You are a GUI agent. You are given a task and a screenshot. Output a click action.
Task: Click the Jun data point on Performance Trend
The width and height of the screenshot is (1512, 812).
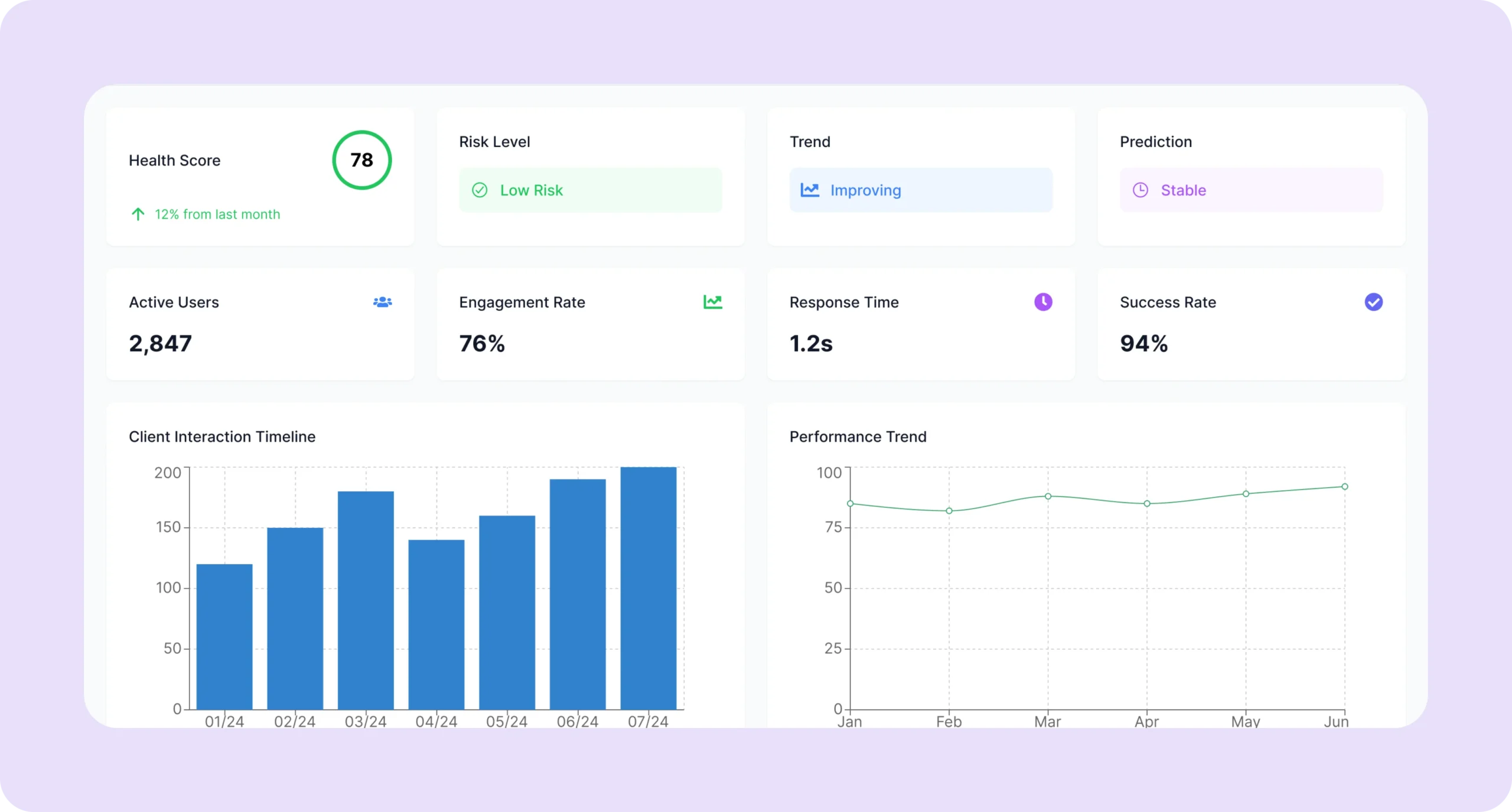[1345, 487]
